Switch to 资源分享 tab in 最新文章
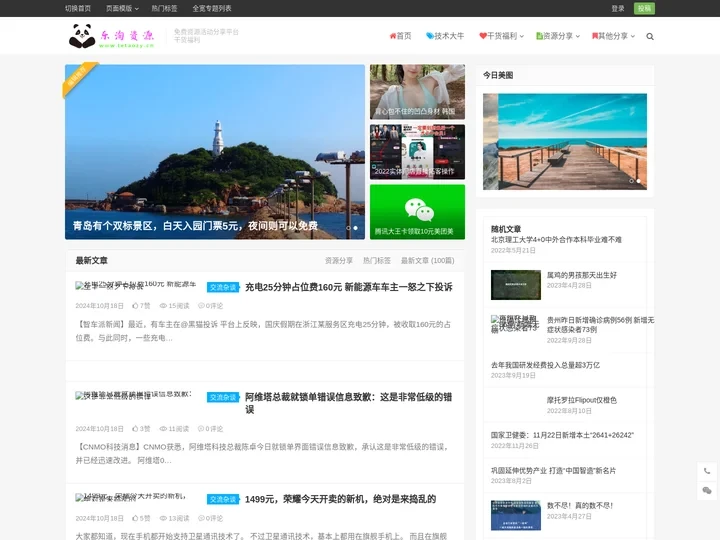Viewport: 720px width, 540px height. (x=339, y=260)
